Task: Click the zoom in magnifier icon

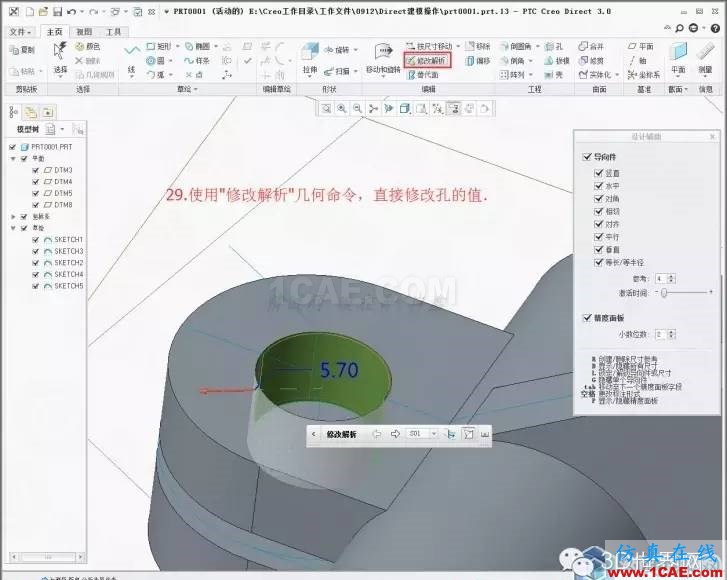Action: pos(342,108)
